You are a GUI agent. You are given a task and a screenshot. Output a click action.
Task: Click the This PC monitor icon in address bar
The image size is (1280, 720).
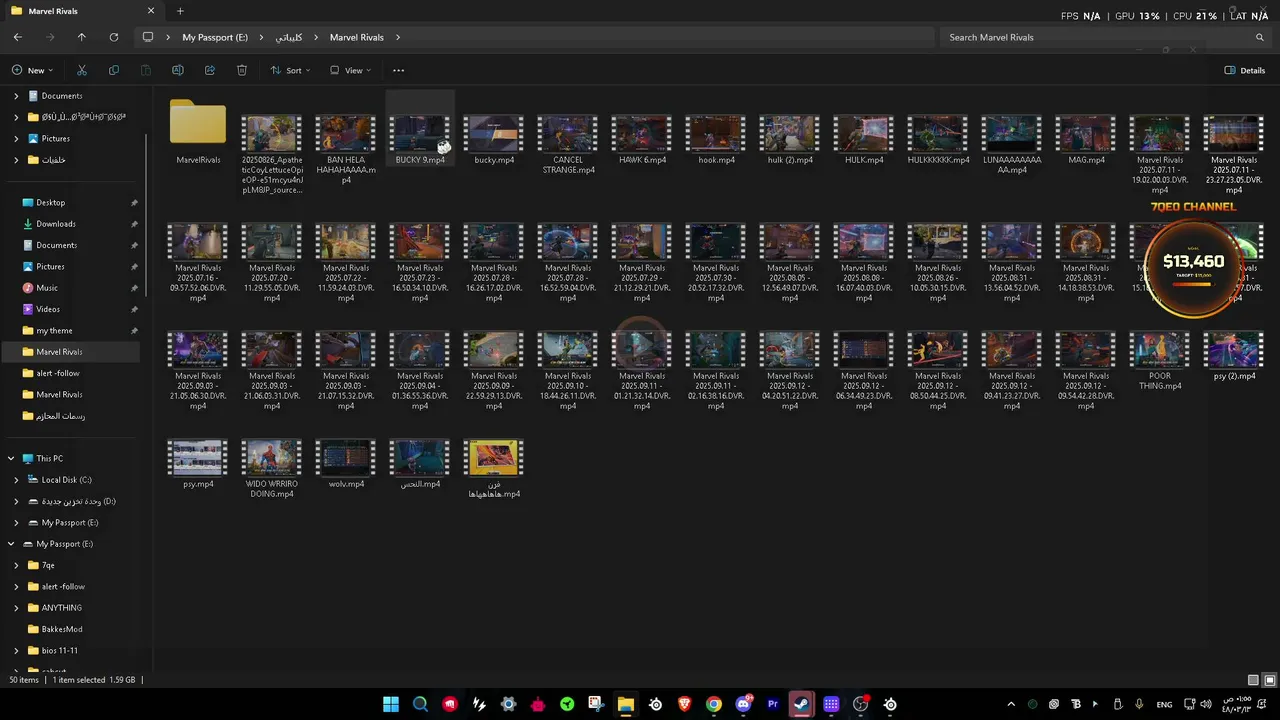tap(148, 37)
